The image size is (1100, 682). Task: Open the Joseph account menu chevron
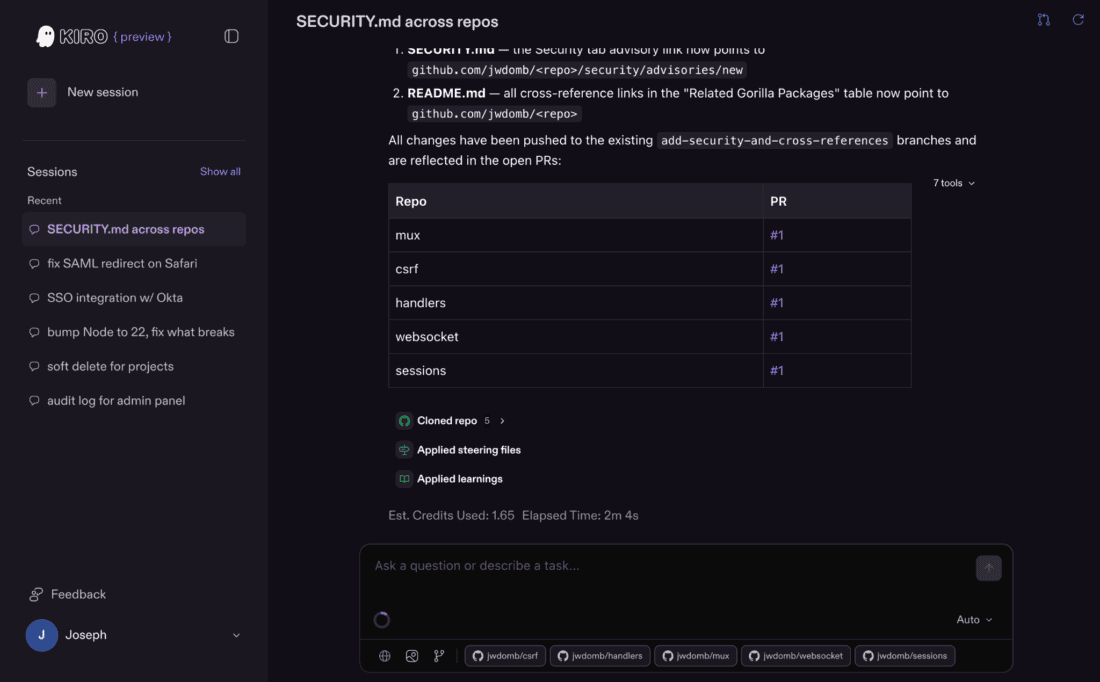[236, 635]
